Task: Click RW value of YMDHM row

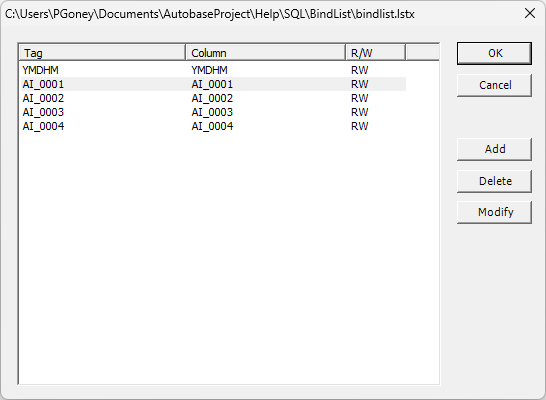Action: click(359, 70)
